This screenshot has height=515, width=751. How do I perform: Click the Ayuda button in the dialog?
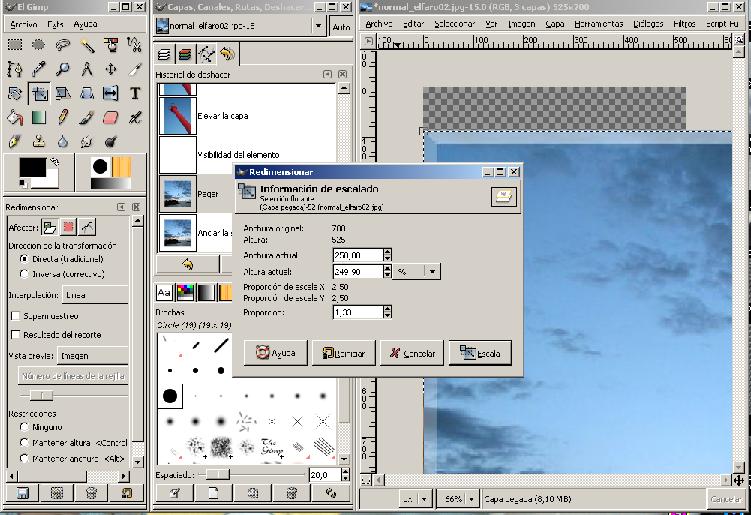276,353
